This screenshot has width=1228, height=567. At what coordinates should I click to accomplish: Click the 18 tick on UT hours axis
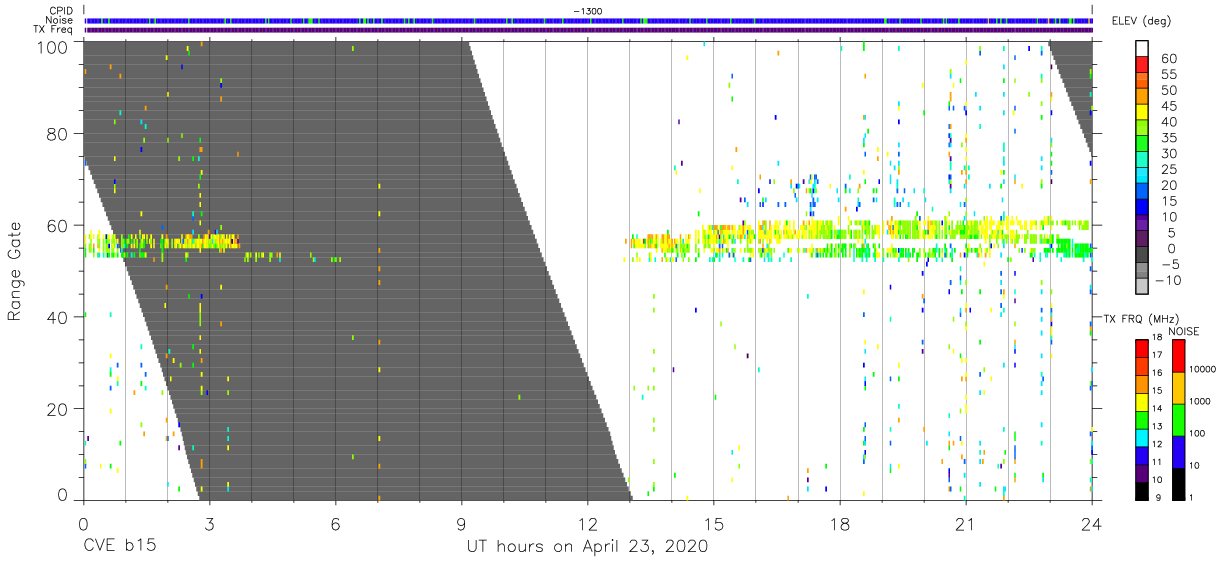(840, 524)
